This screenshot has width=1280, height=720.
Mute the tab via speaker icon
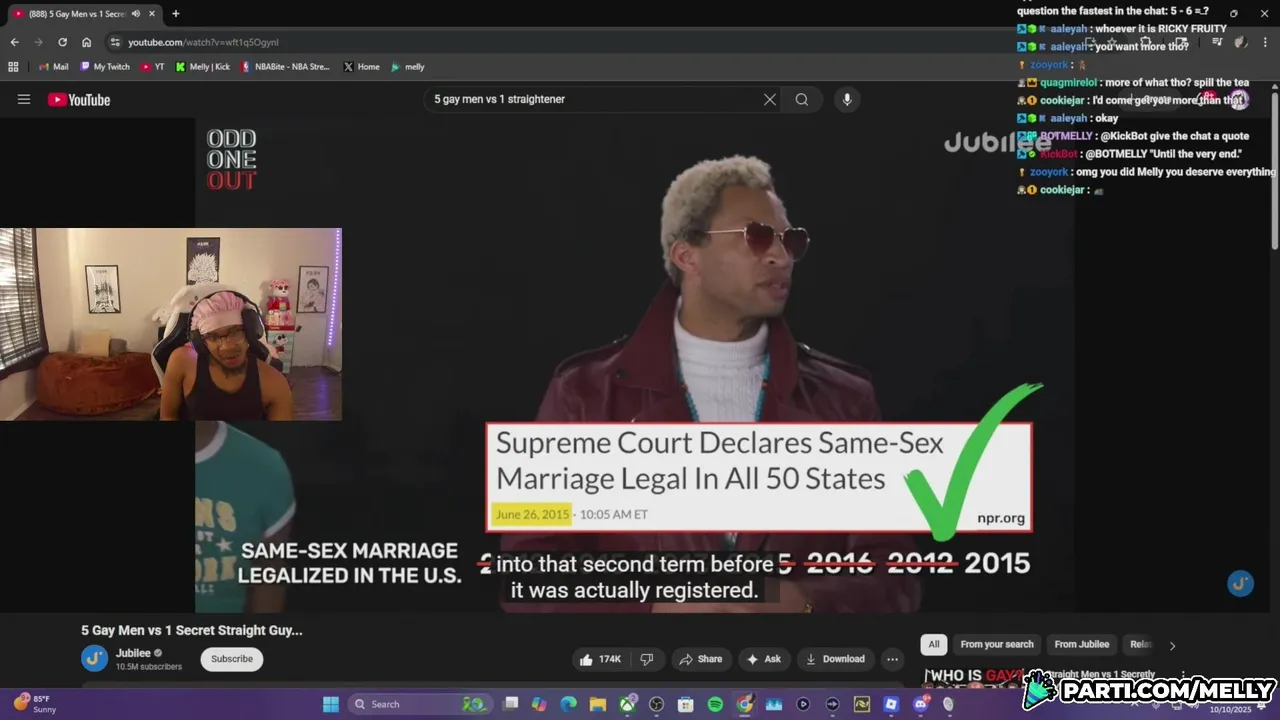(136, 14)
